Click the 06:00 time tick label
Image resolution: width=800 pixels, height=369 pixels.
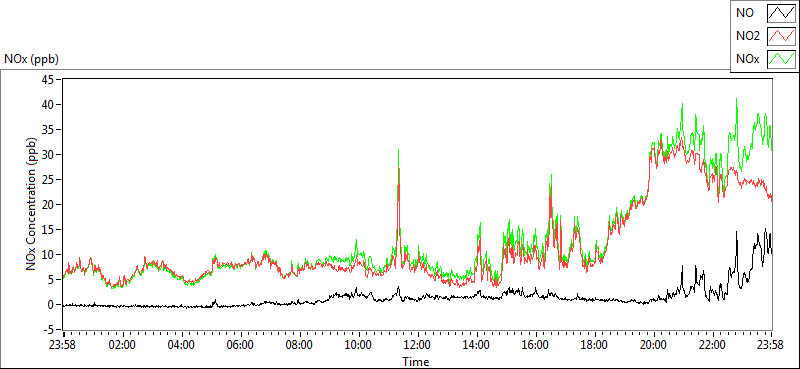point(240,344)
